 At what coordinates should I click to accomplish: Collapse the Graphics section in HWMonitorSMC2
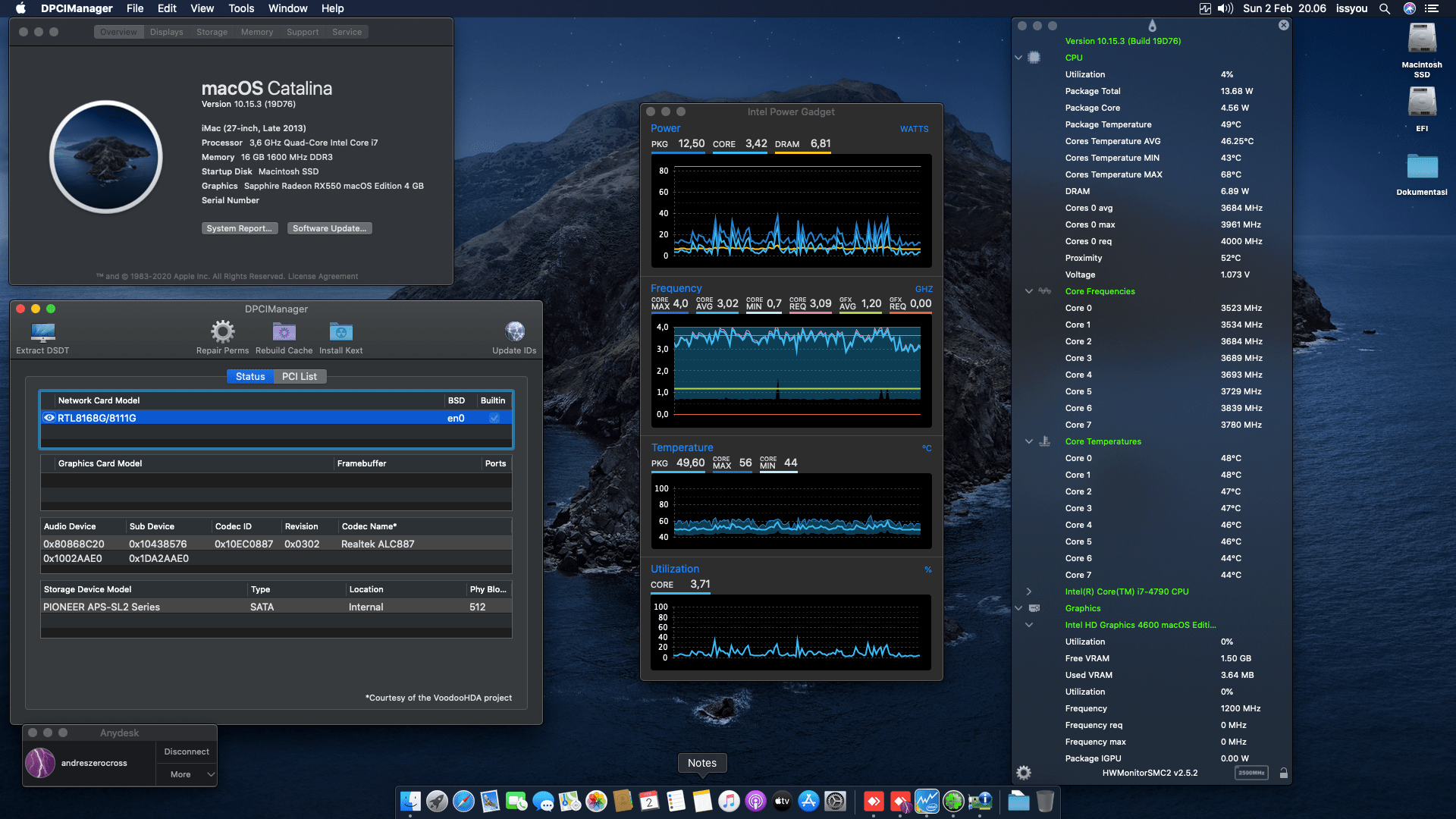1018,607
